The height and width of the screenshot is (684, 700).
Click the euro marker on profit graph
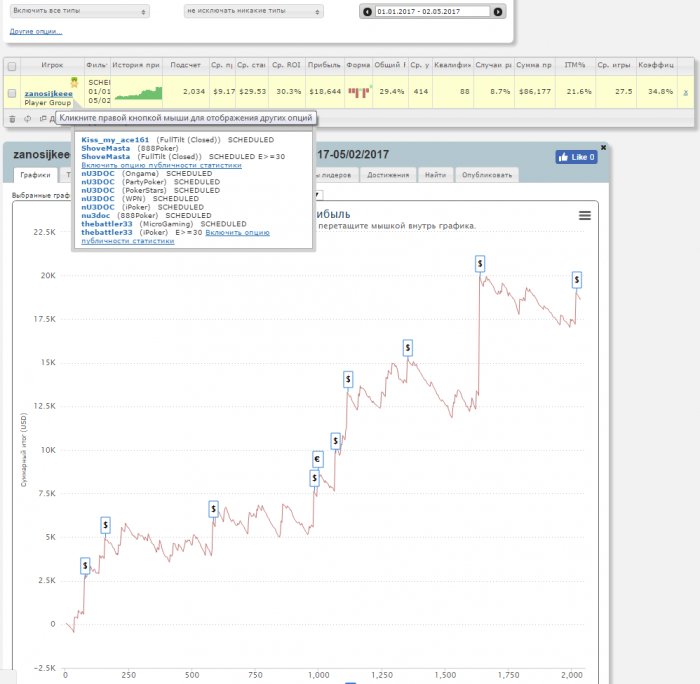point(317,460)
